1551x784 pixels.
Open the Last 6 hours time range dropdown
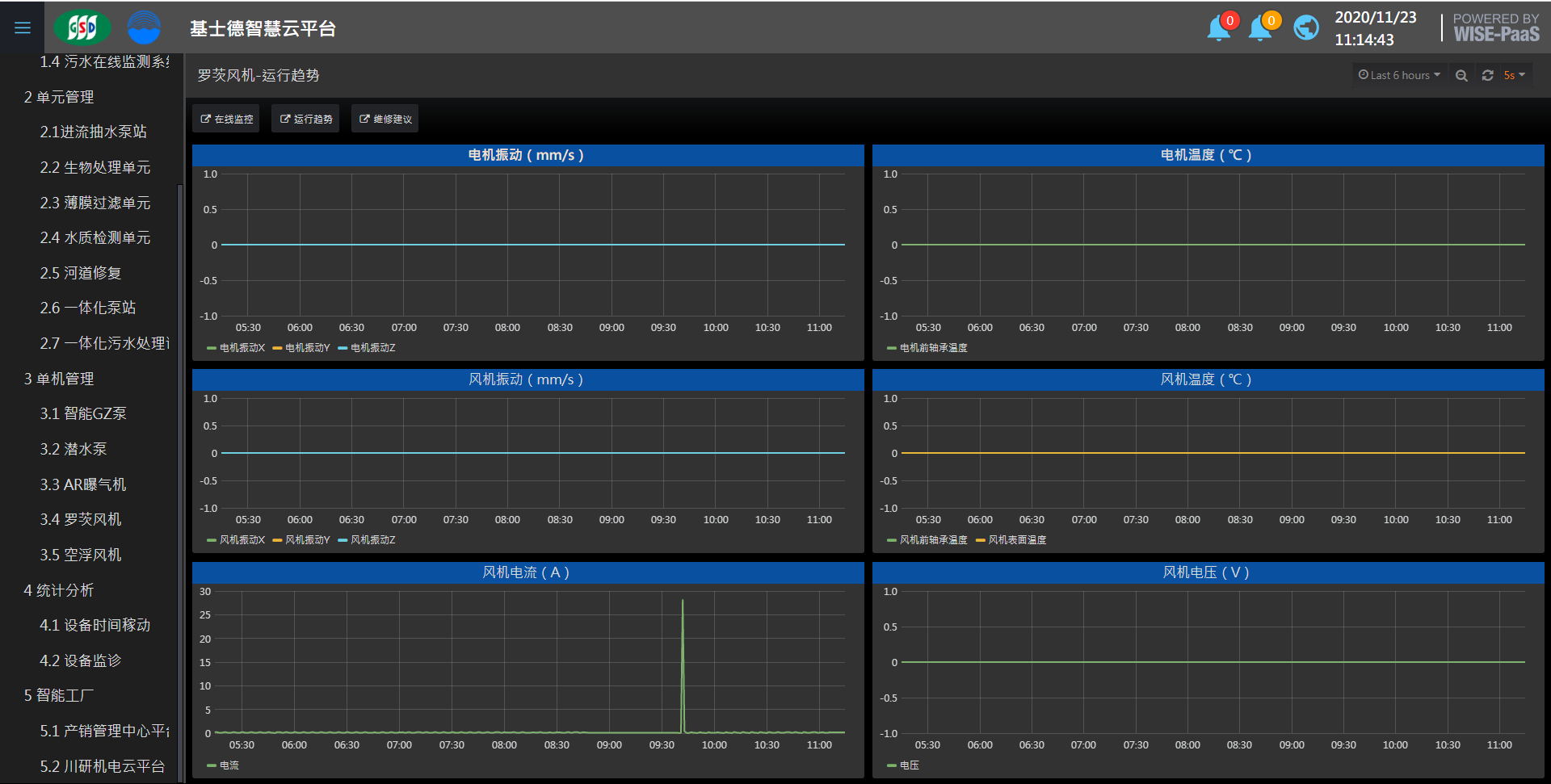pos(1398,75)
